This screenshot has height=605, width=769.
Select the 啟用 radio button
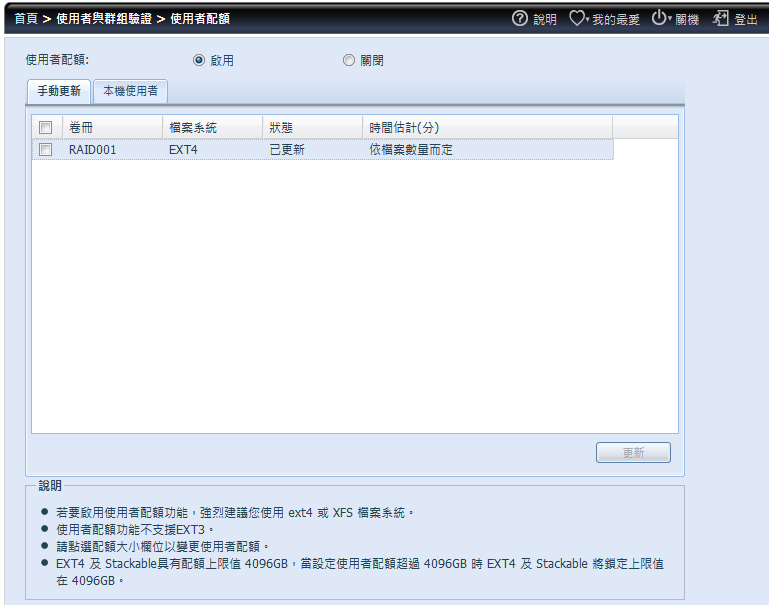pos(199,60)
